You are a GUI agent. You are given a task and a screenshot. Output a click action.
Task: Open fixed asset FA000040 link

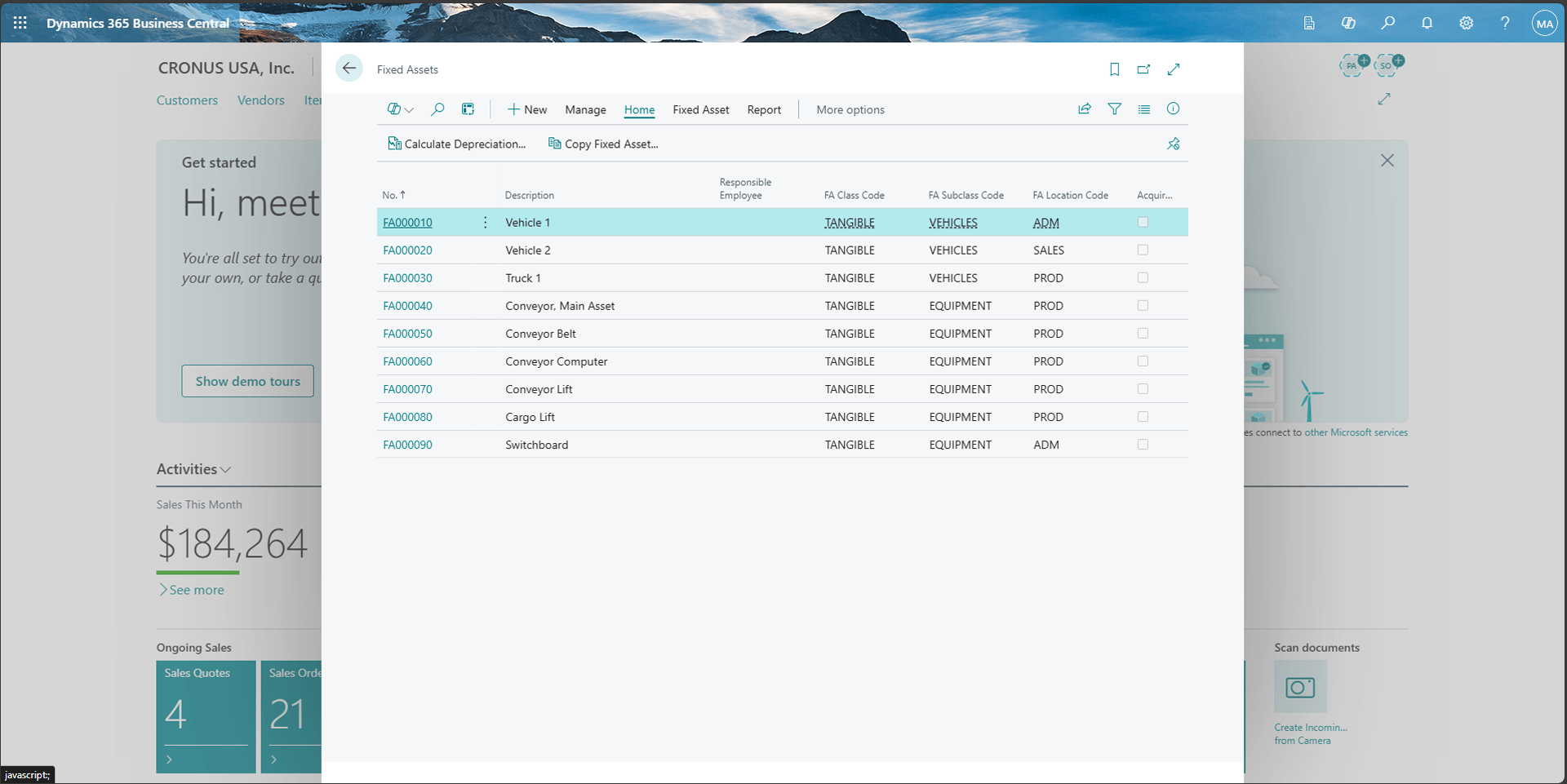[x=407, y=305]
